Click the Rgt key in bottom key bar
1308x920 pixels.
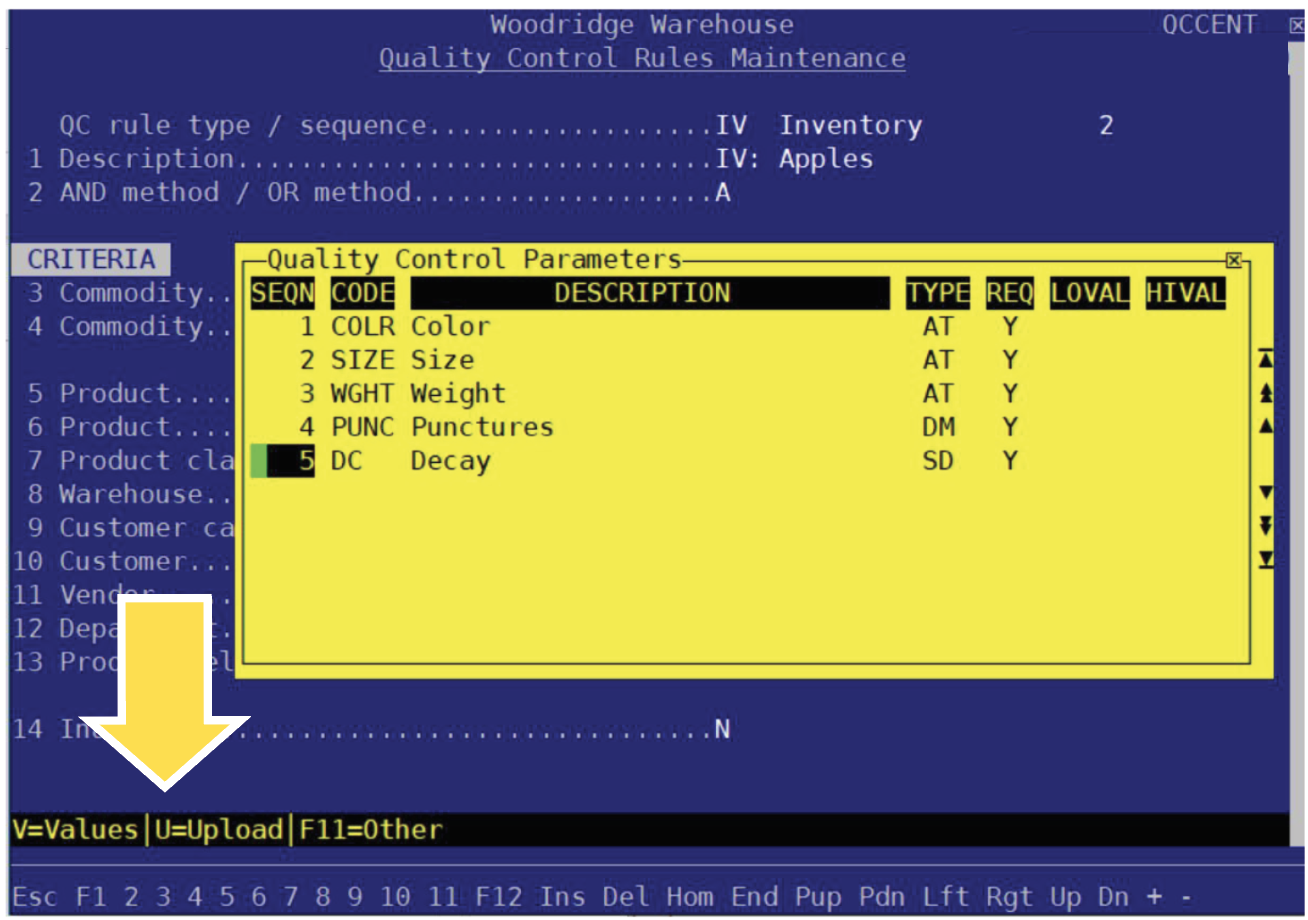point(1011,897)
